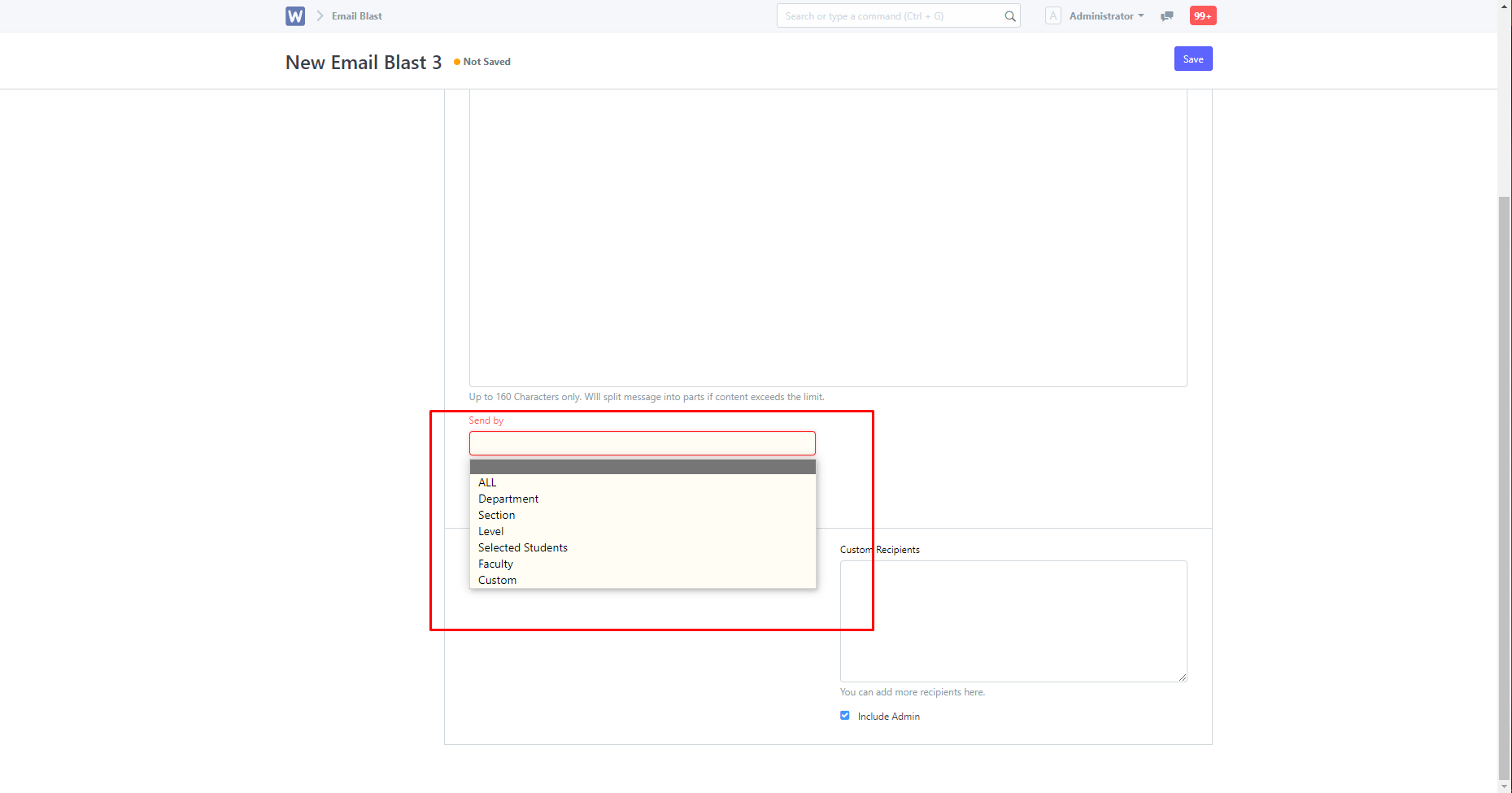
Task: Open the 99+ notifications badge
Action: [1203, 16]
